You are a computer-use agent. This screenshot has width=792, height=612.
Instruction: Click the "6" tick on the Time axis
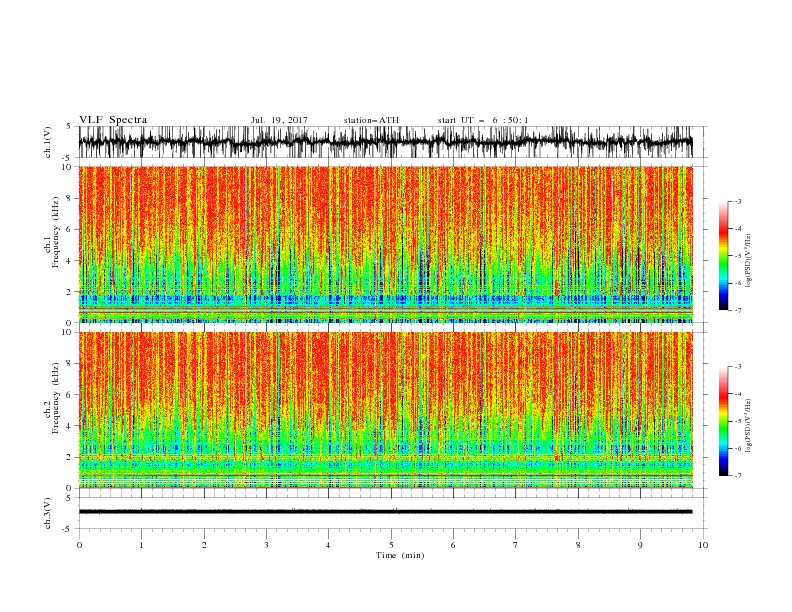453,545
